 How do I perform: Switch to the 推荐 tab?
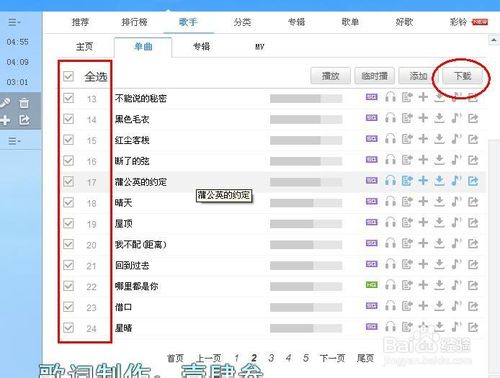click(x=80, y=22)
